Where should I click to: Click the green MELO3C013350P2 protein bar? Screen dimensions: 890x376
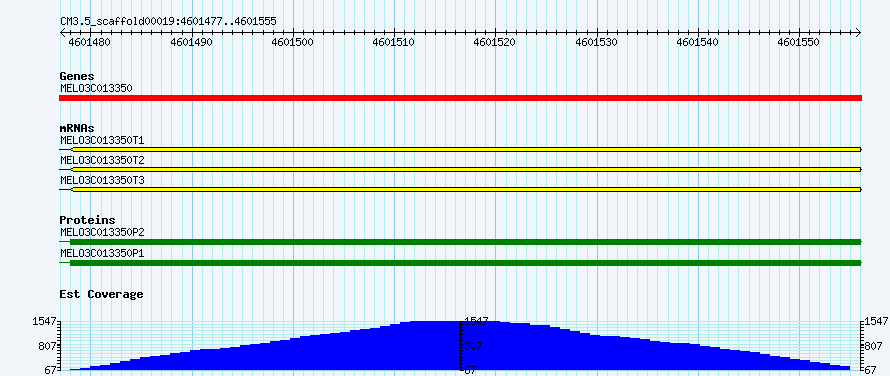465,242
